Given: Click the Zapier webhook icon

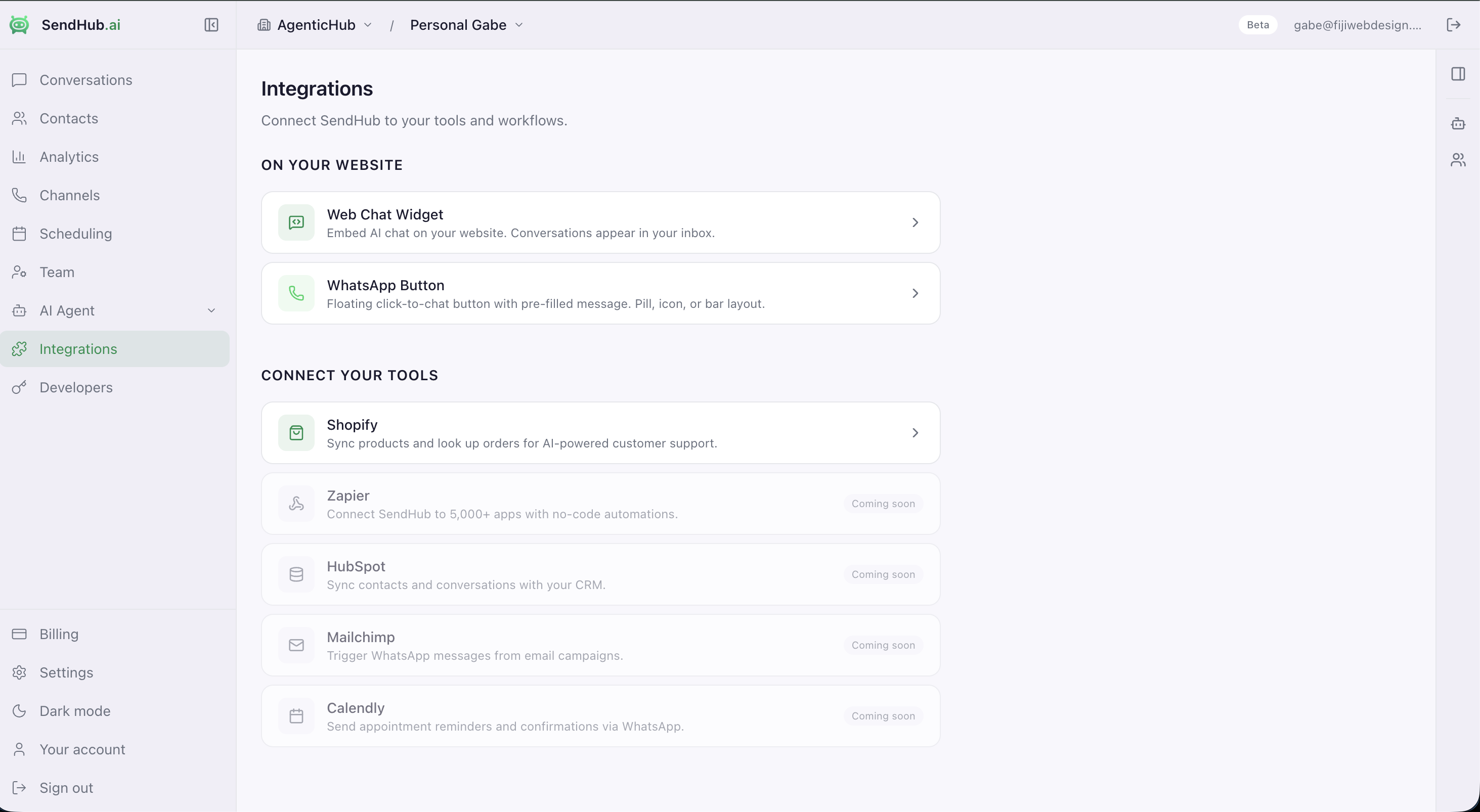Looking at the screenshot, I should [x=296, y=504].
